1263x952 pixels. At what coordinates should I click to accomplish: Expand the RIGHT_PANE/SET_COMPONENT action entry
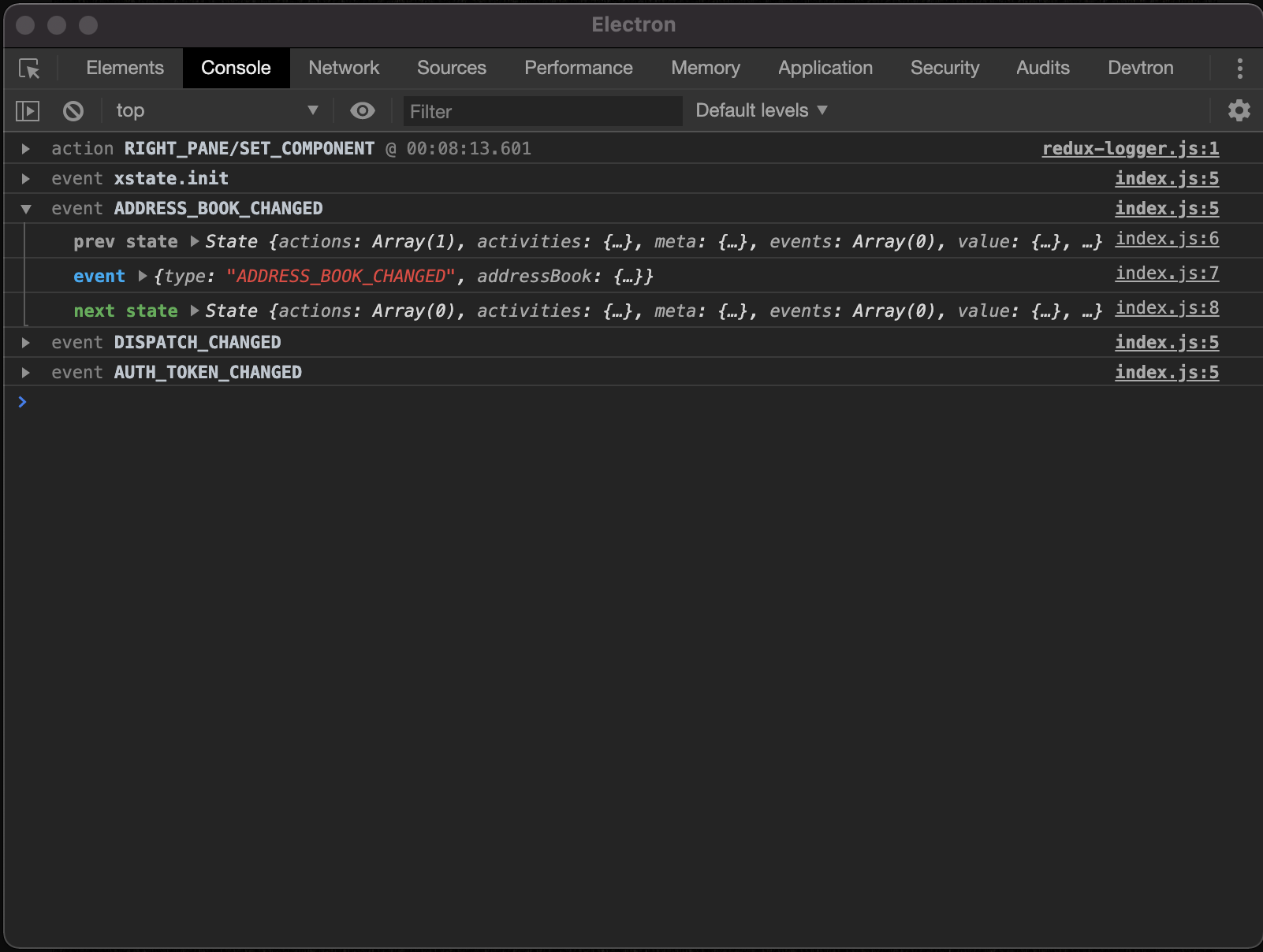pyautogui.click(x=26, y=149)
